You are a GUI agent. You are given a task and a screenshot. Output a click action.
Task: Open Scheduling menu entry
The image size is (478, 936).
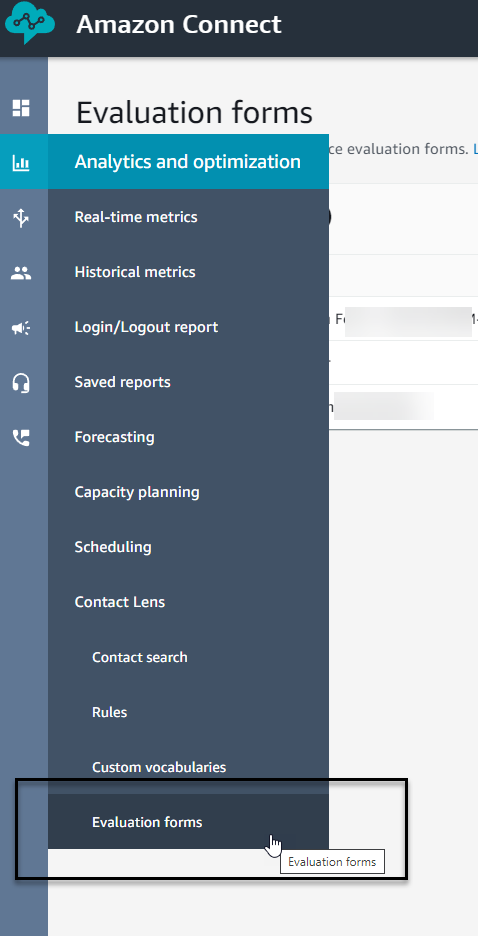188,547
